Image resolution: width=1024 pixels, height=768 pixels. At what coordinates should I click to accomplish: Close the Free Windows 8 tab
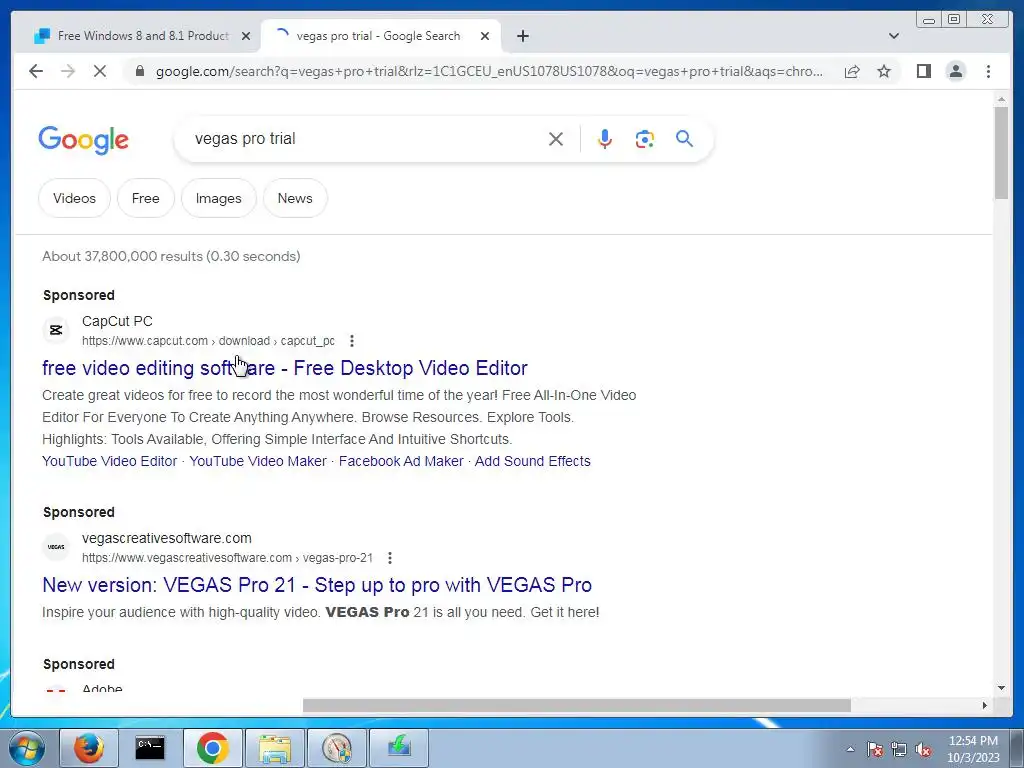[246, 36]
